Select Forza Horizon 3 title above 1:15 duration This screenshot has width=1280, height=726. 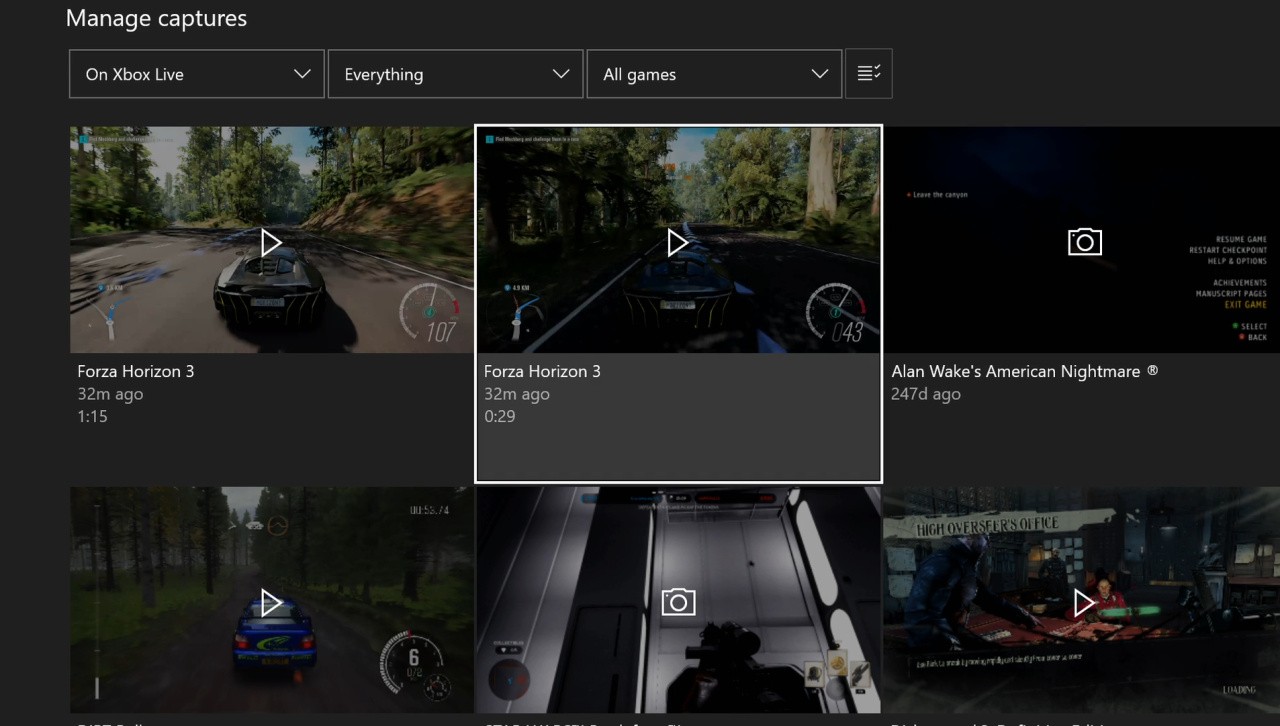pyautogui.click(x=136, y=371)
